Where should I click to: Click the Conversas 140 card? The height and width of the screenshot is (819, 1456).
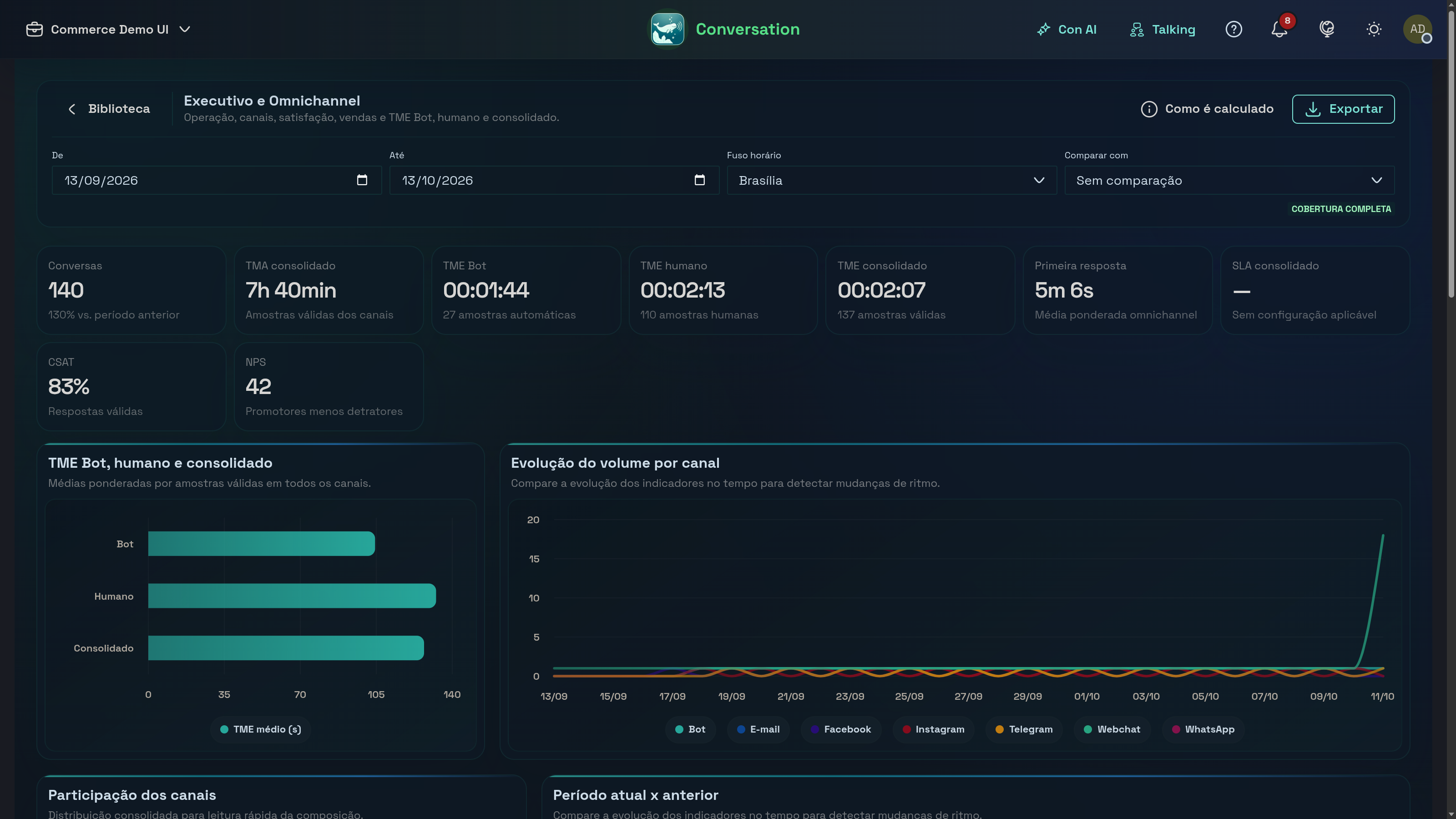pos(131,290)
